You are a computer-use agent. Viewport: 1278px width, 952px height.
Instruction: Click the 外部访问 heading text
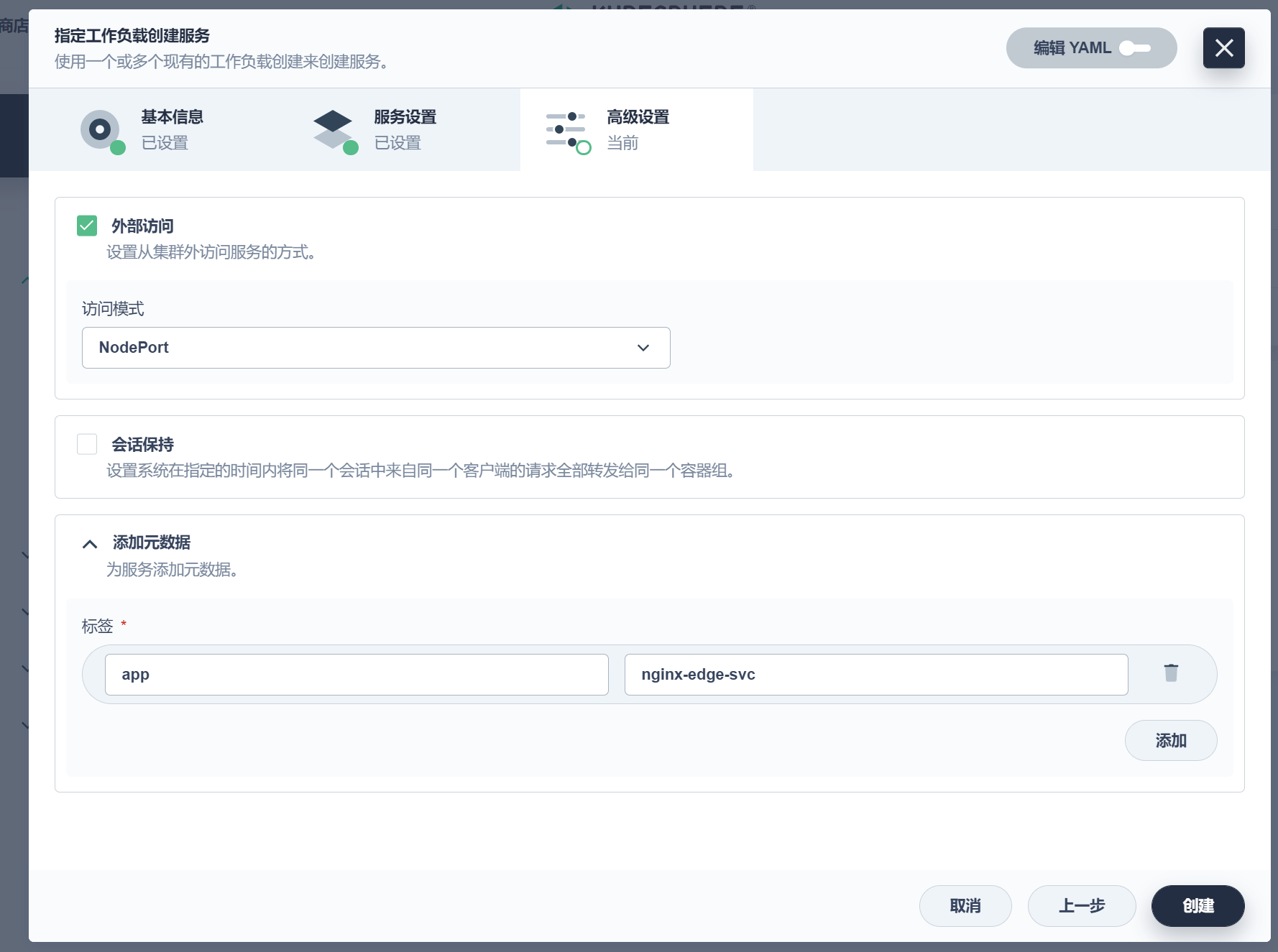point(142,226)
